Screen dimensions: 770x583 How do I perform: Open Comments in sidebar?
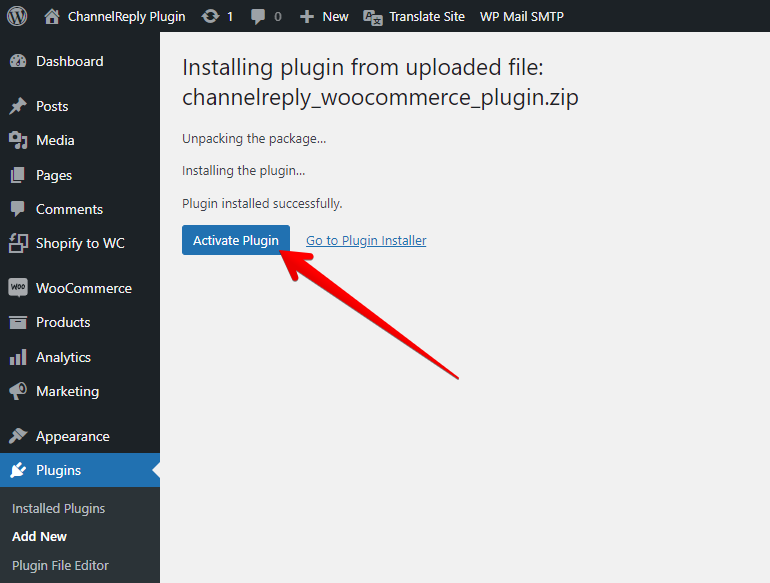click(x=69, y=209)
